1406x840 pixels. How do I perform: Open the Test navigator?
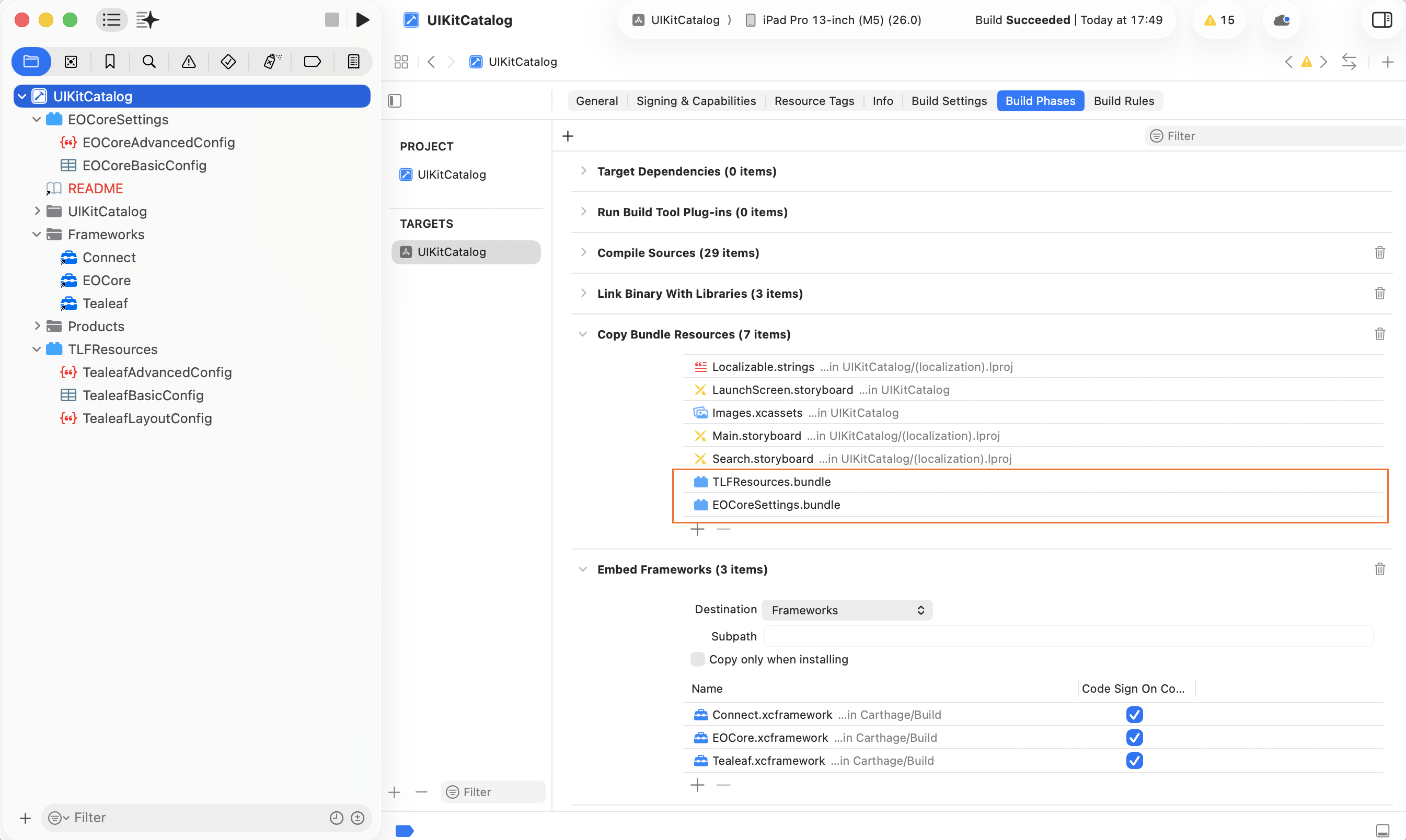coord(228,62)
